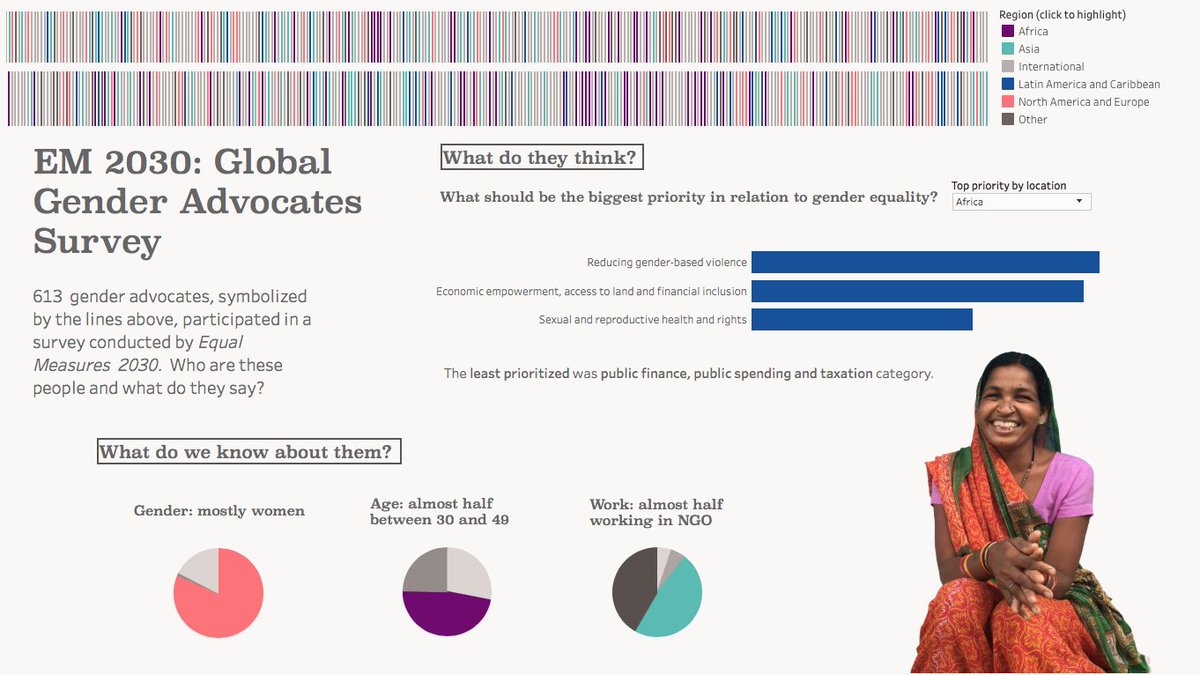This screenshot has width=1200, height=675.
Task: Select the Other region legend square
Action: (1006, 118)
